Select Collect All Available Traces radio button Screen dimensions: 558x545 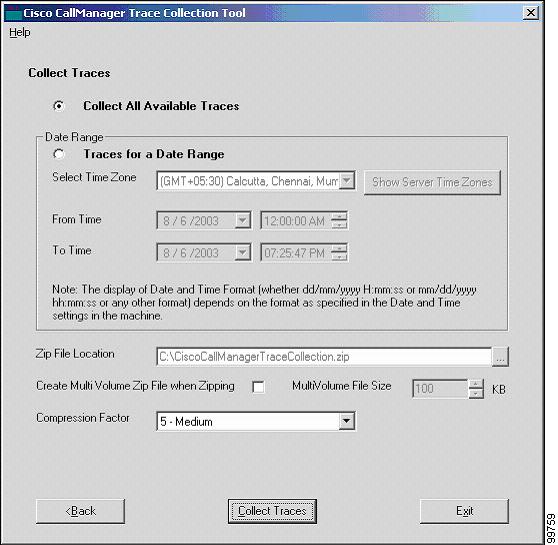click(59, 106)
